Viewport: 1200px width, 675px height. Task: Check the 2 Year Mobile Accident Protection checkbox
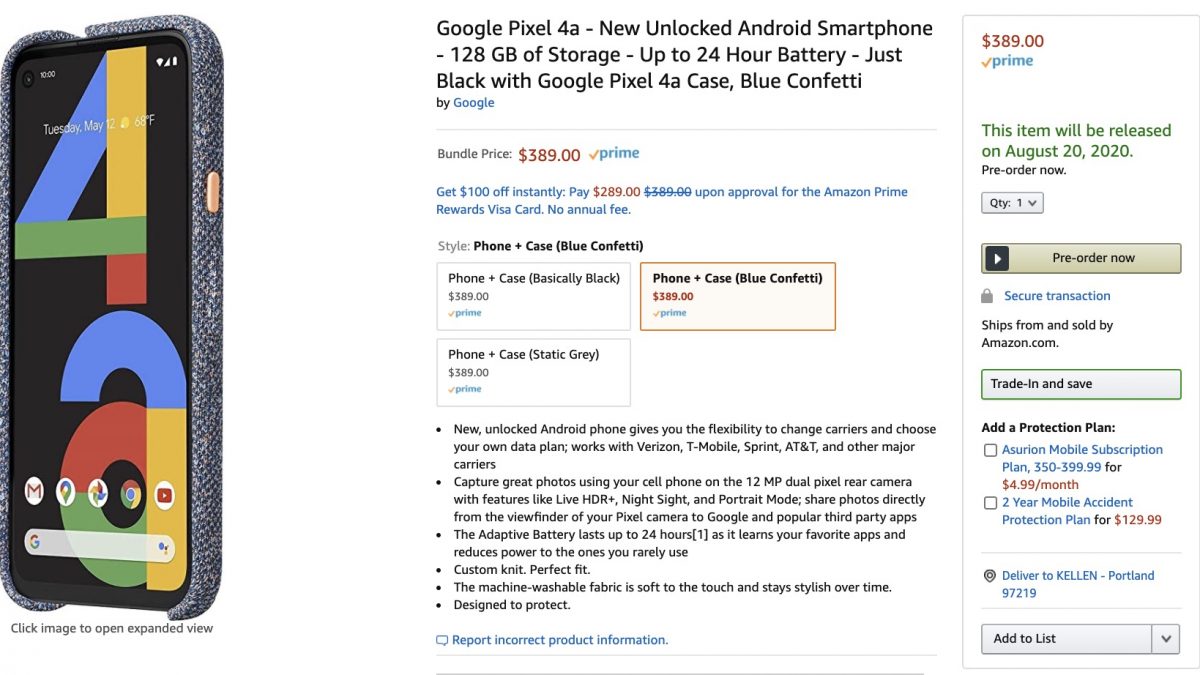[x=990, y=503]
